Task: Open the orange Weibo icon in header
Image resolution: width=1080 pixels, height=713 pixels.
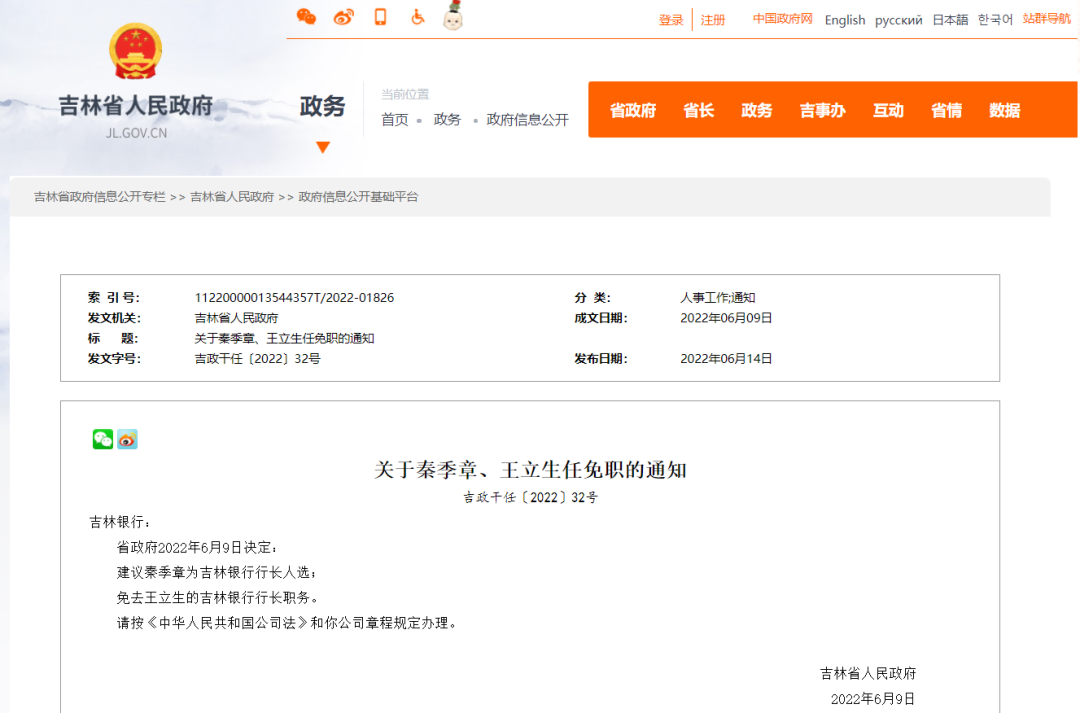Action: (344, 17)
